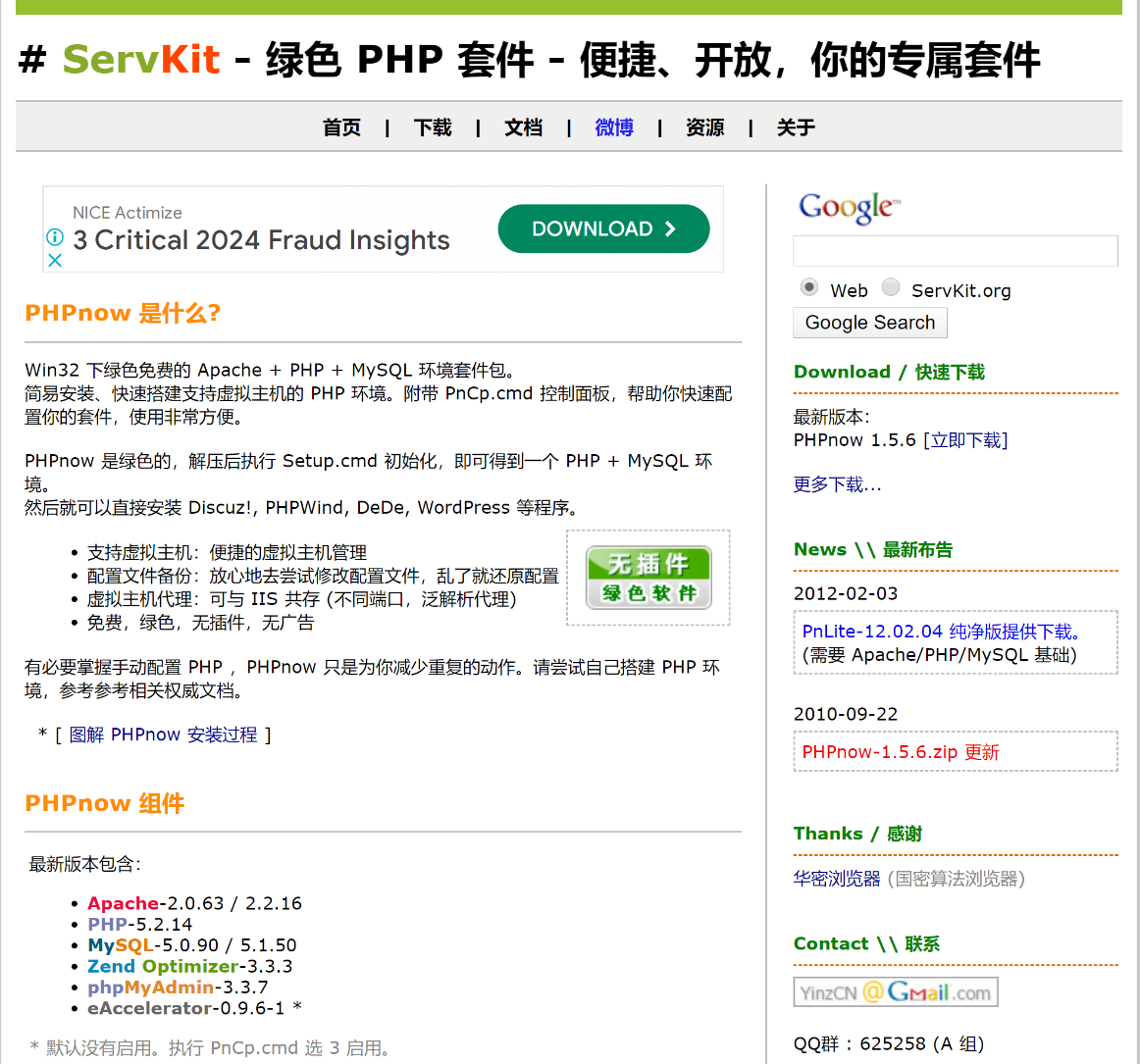Viewport: 1140px width, 1064px height.
Task: Click the 'NICE Actimize' advertiser label
Action: click(x=128, y=213)
